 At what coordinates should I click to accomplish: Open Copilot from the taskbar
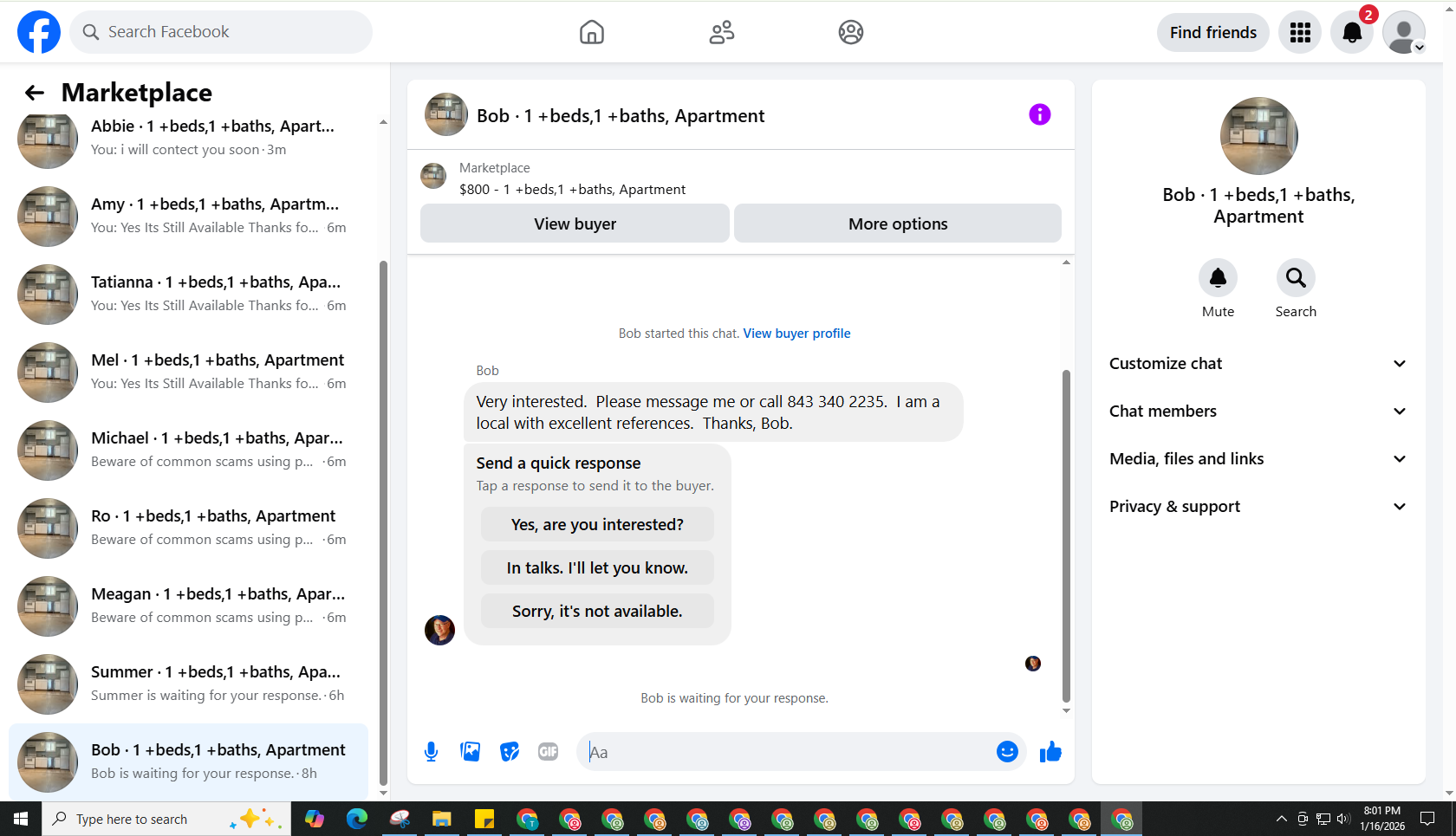(315, 819)
